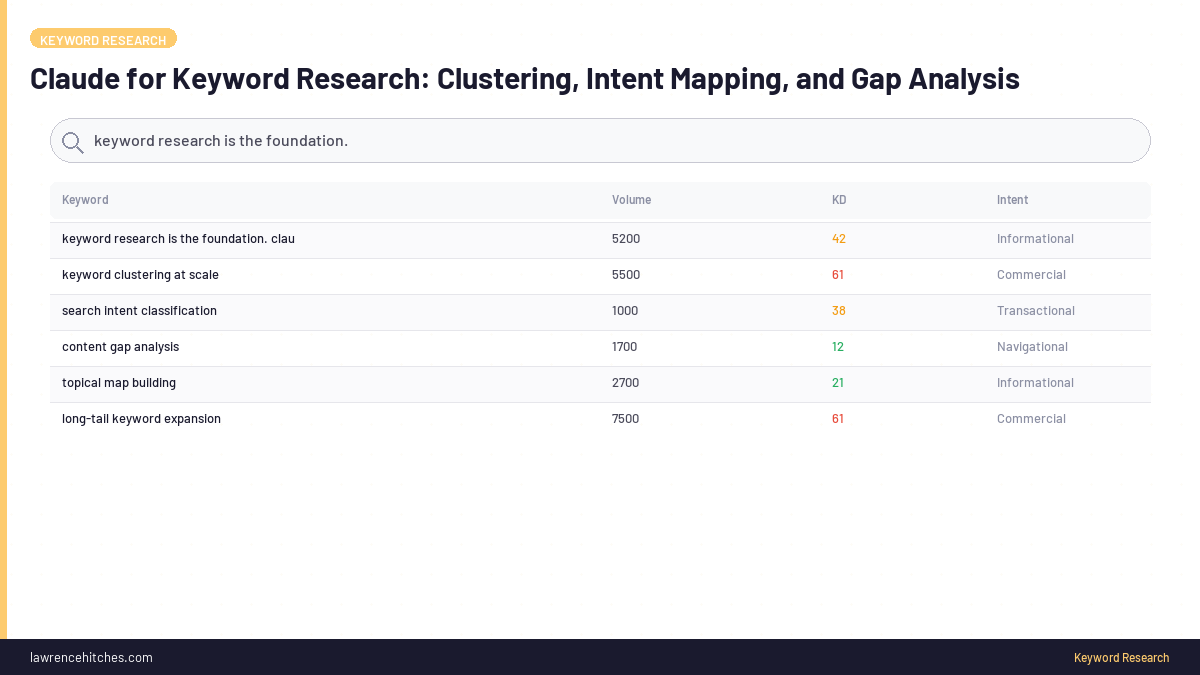Click the Informational intent label
Image resolution: width=1200 pixels, height=675 pixels.
pos(1035,238)
